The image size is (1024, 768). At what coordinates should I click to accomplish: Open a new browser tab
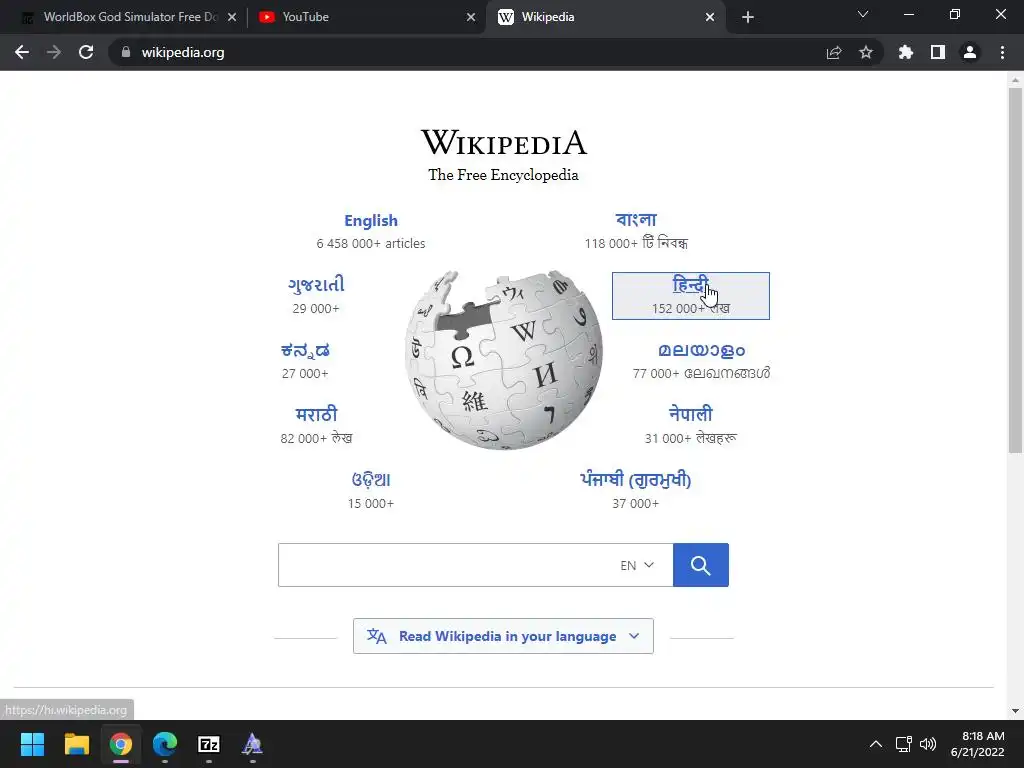748,17
